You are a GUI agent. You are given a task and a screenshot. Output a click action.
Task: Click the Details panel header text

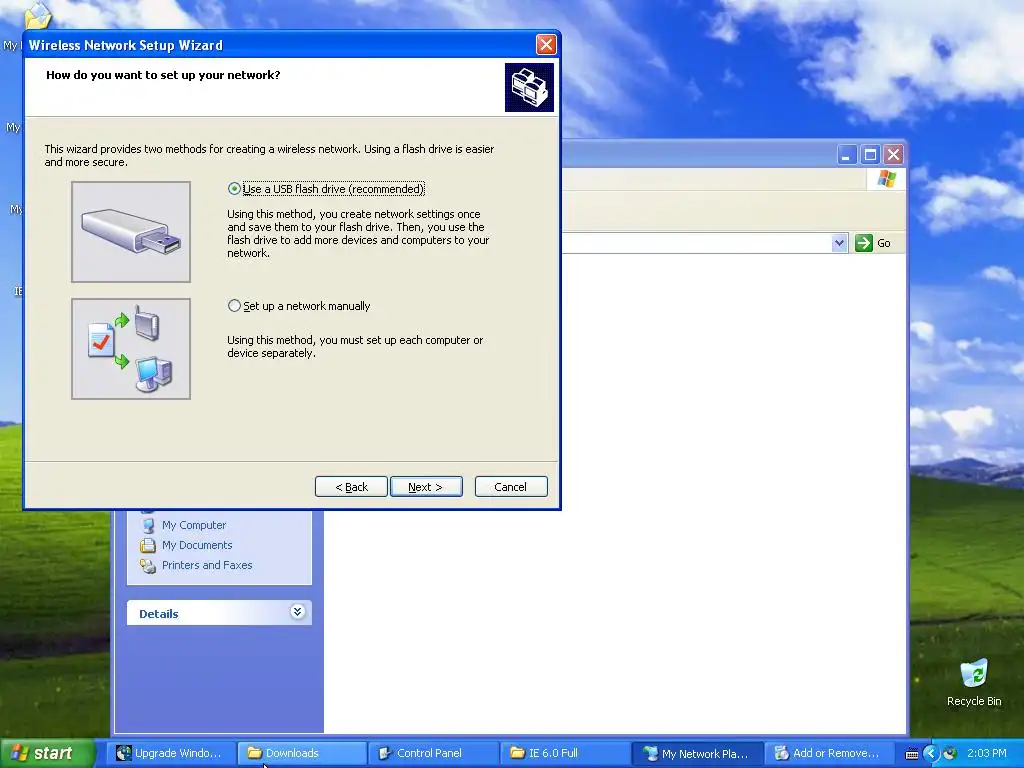click(x=159, y=614)
